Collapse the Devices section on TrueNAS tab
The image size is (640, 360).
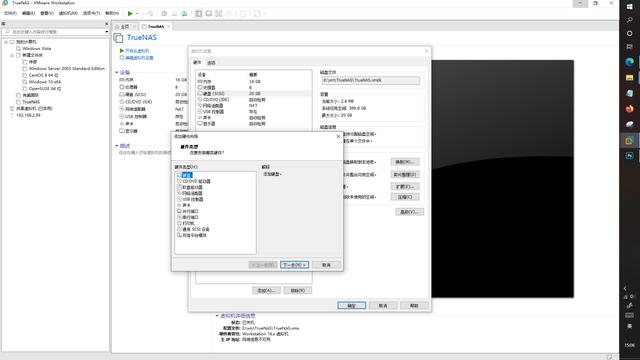(117, 72)
